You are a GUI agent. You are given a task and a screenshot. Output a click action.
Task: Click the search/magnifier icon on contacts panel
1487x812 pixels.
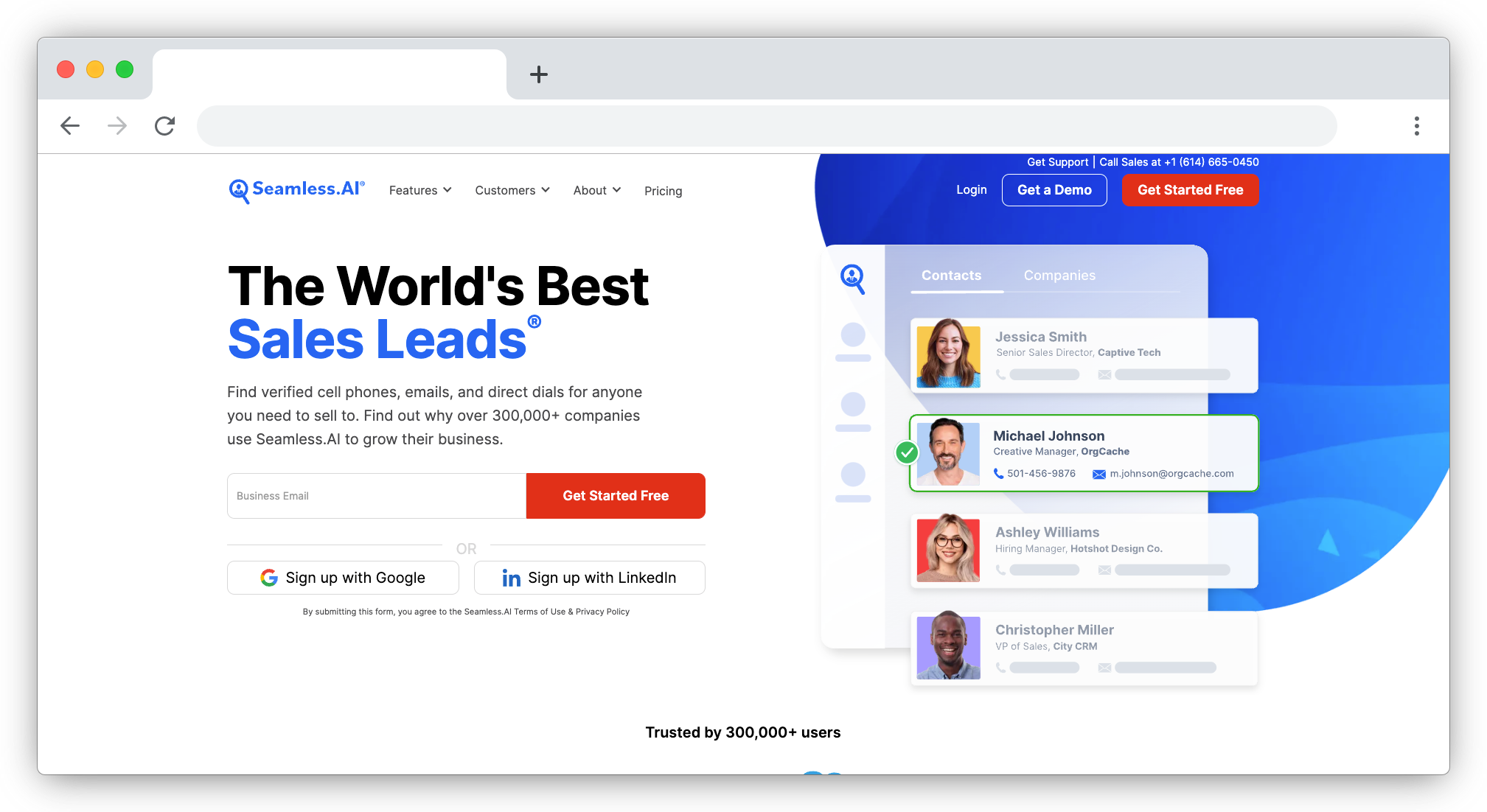[x=852, y=278]
